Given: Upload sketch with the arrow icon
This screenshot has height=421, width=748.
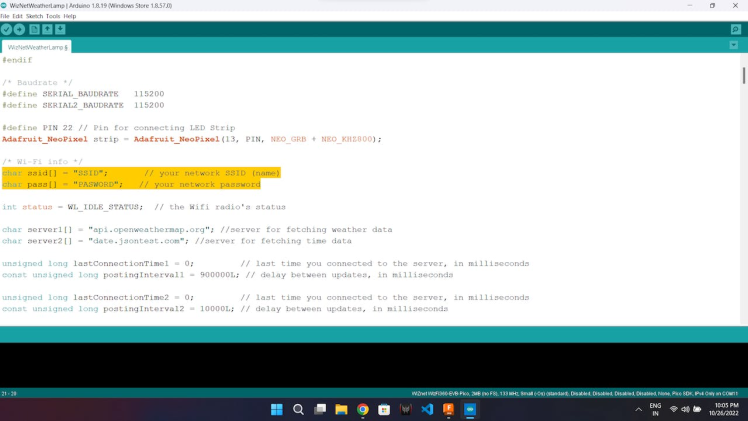Looking at the screenshot, I should 19,30.
